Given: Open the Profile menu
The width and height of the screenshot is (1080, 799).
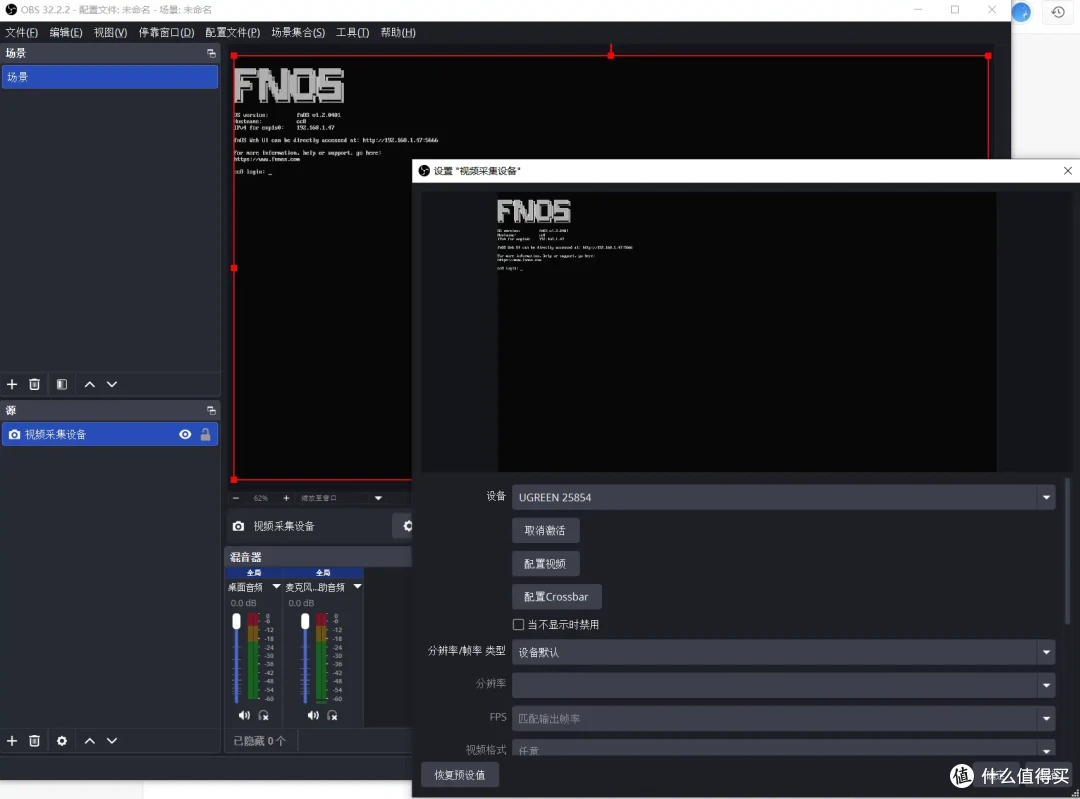Looking at the screenshot, I should (233, 32).
